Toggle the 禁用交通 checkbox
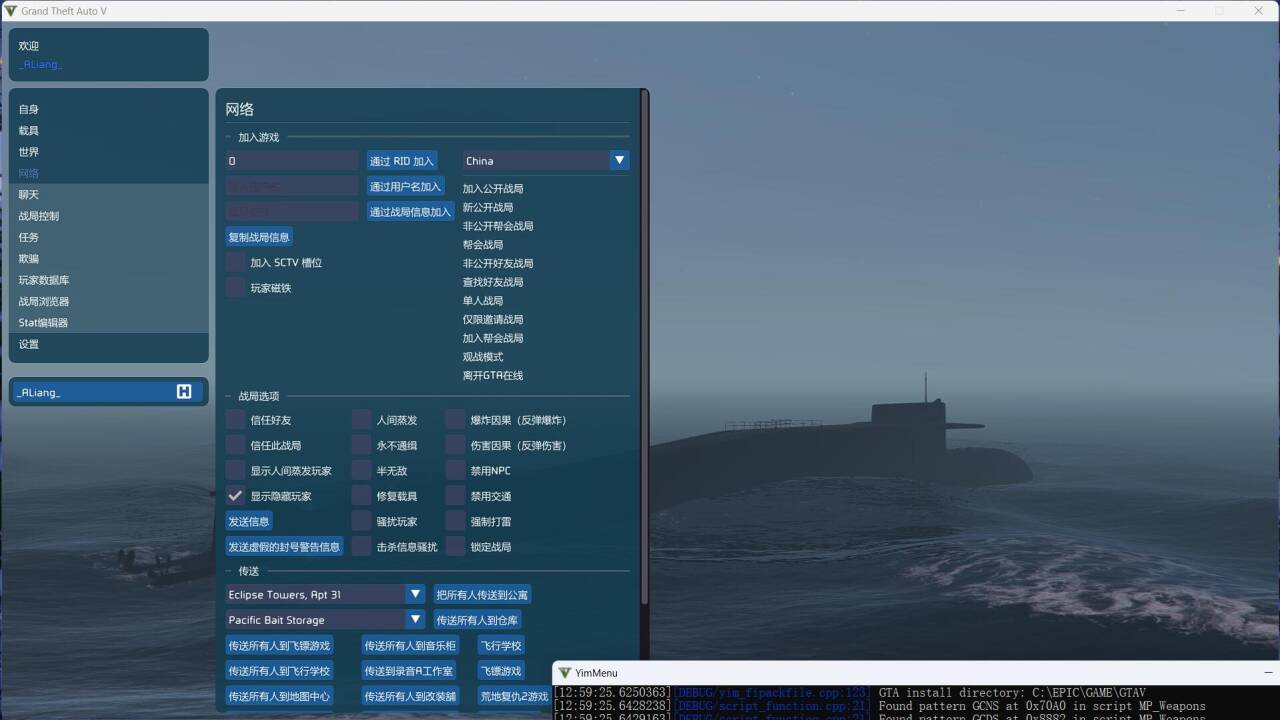Viewport: 1280px width, 720px height. tap(455, 496)
